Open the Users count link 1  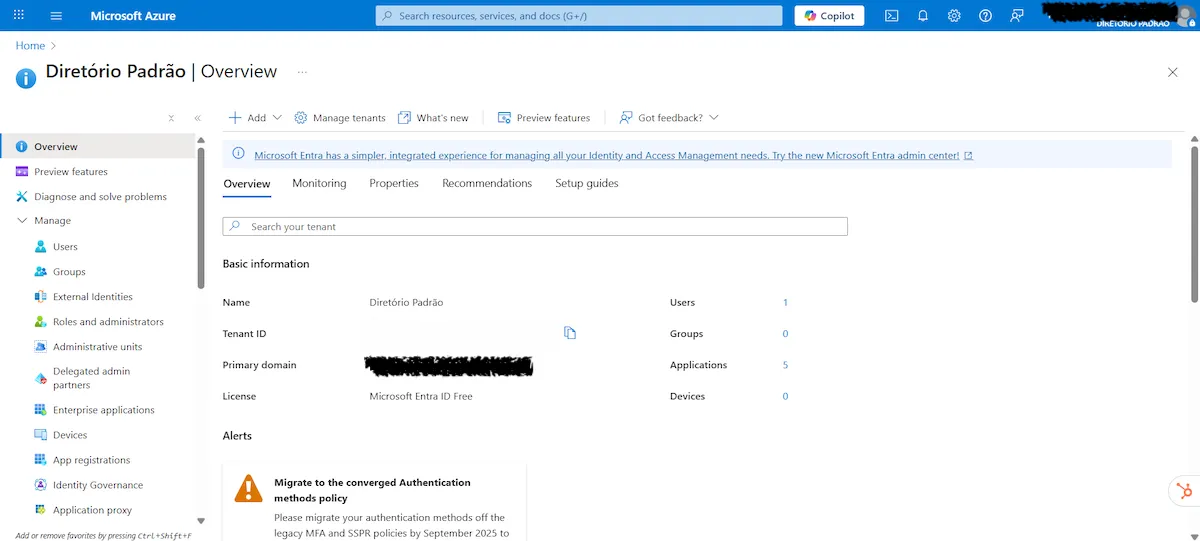(x=786, y=302)
